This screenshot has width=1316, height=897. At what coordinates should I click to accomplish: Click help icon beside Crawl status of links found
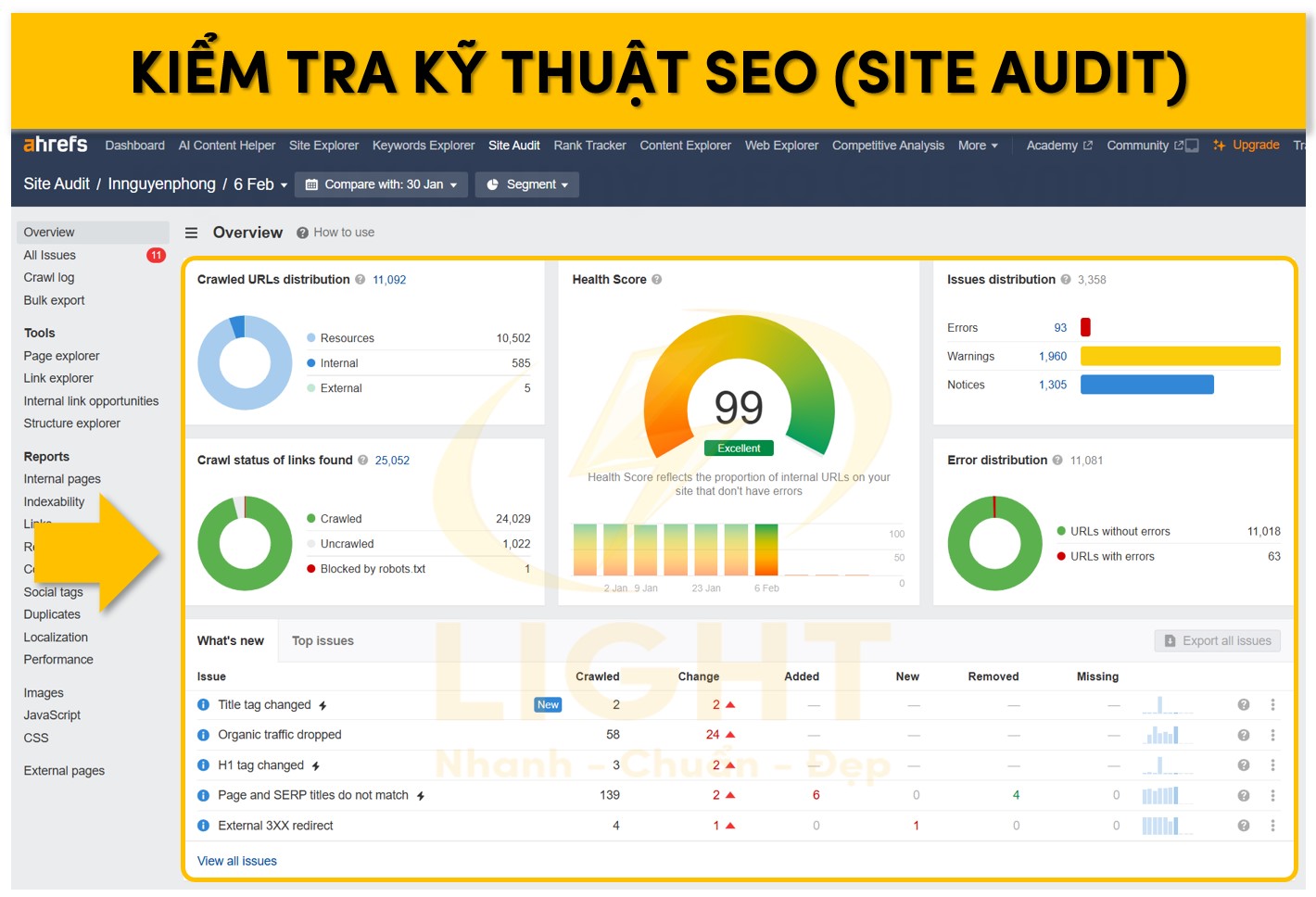pyautogui.click(x=363, y=460)
